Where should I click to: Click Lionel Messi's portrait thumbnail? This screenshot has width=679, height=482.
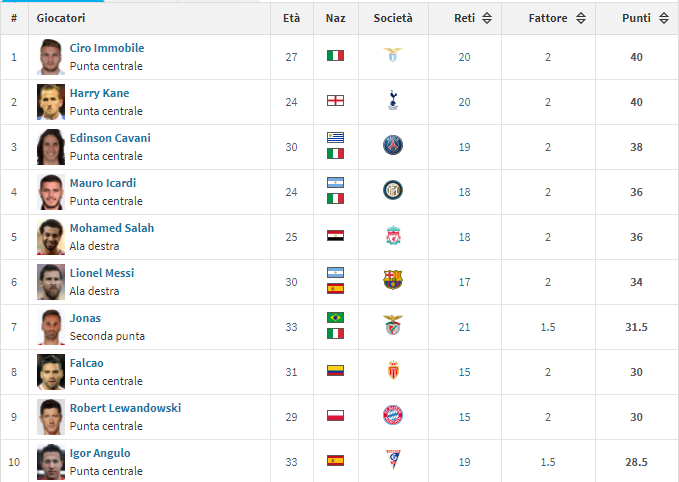51,282
